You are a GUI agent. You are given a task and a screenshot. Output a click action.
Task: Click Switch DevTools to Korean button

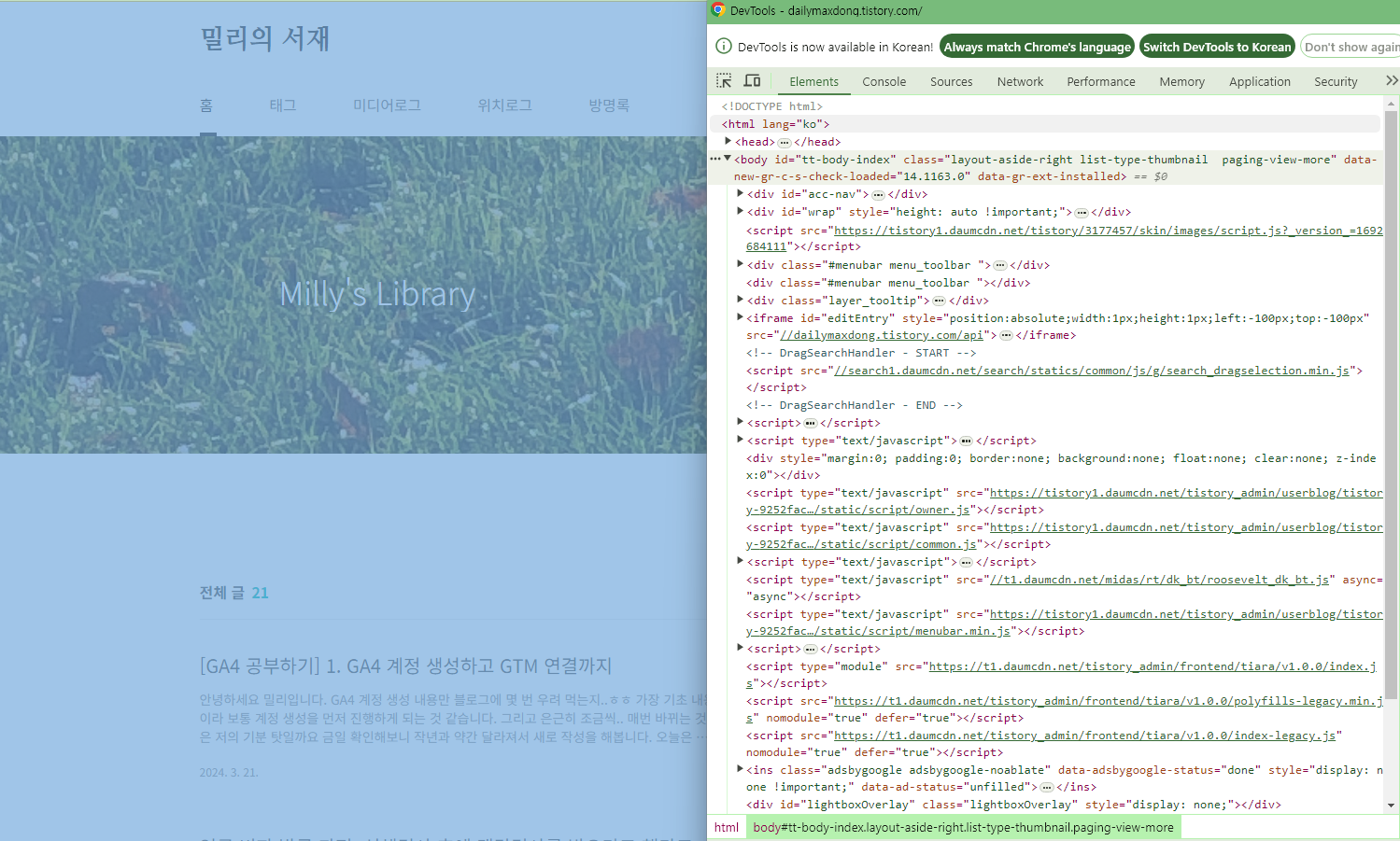click(x=1217, y=47)
